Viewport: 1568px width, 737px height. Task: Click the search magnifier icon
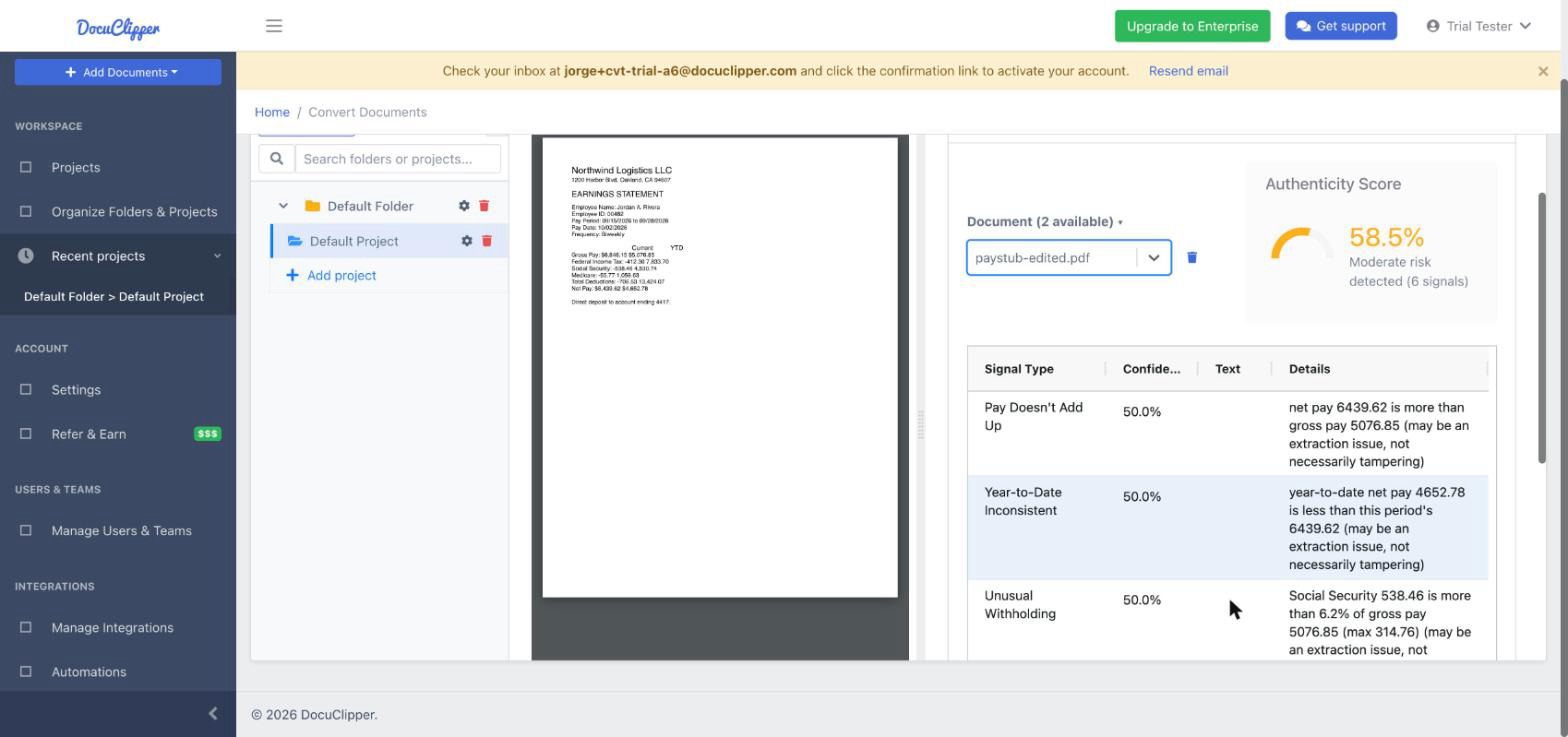tap(277, 159)
